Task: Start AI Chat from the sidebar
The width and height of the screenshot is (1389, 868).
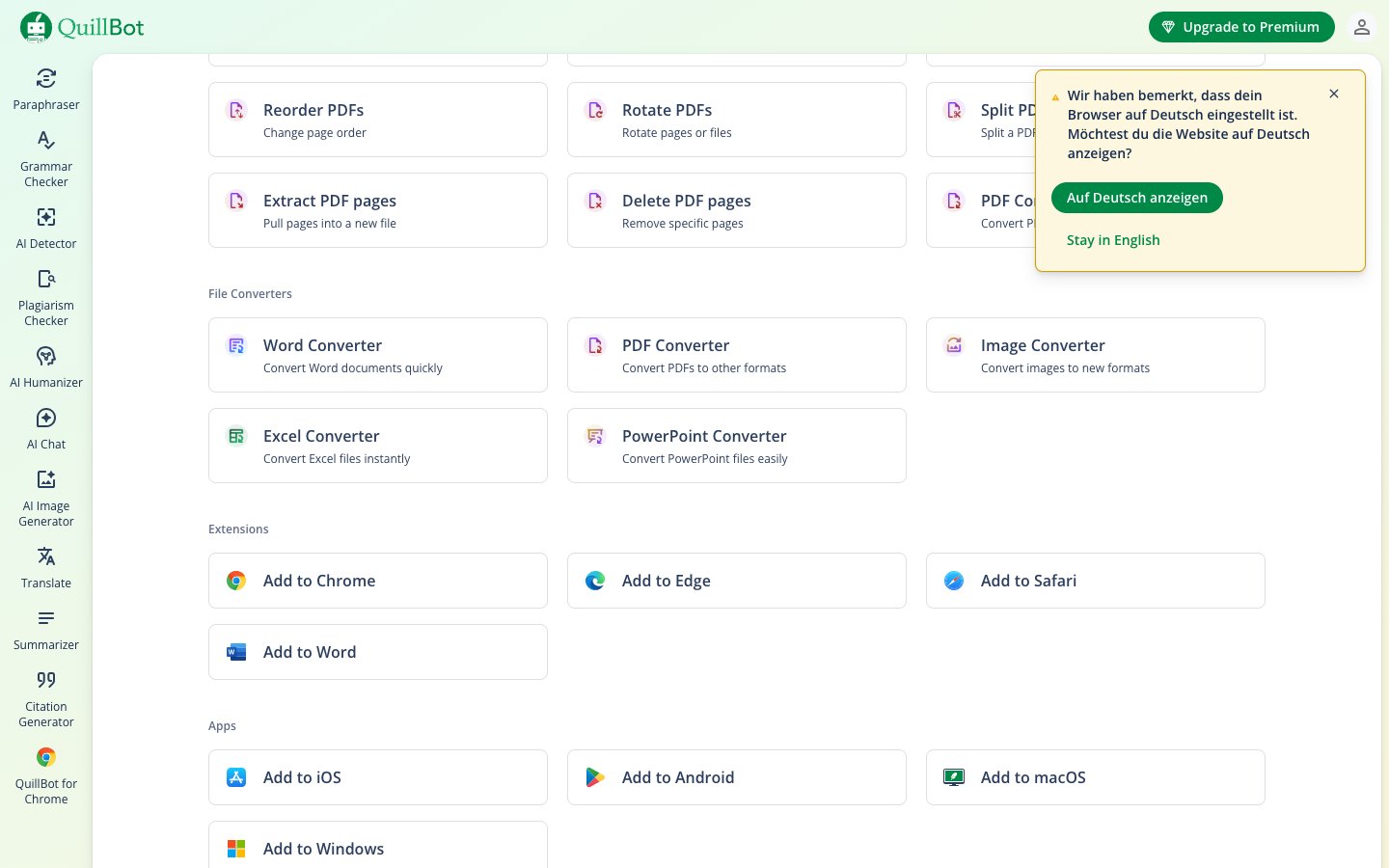Action: [x=46, y=428]
